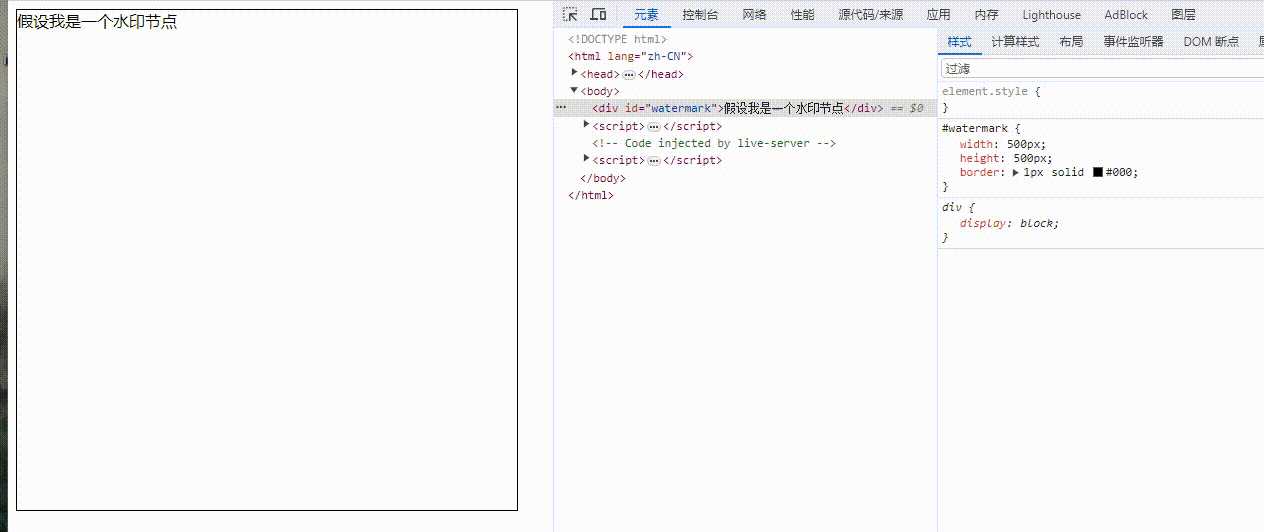The image size is (1264, 532).
Task: Click the 假设我是一个水印节点 page text
Action: coord(97,21)
